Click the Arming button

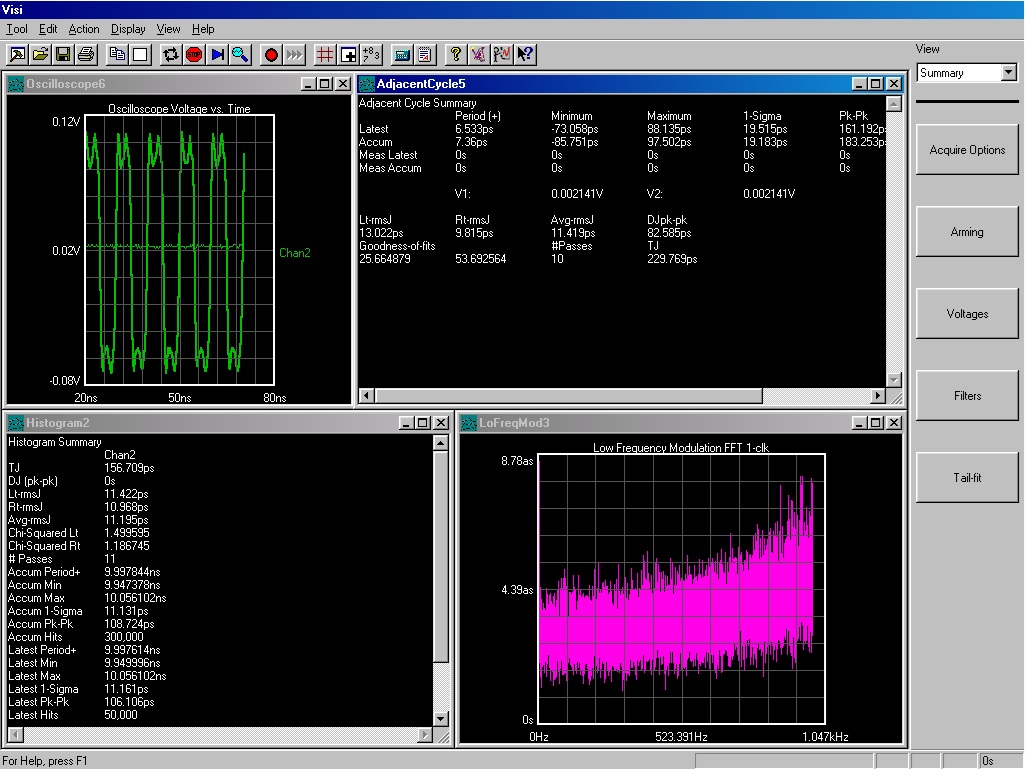967,231
